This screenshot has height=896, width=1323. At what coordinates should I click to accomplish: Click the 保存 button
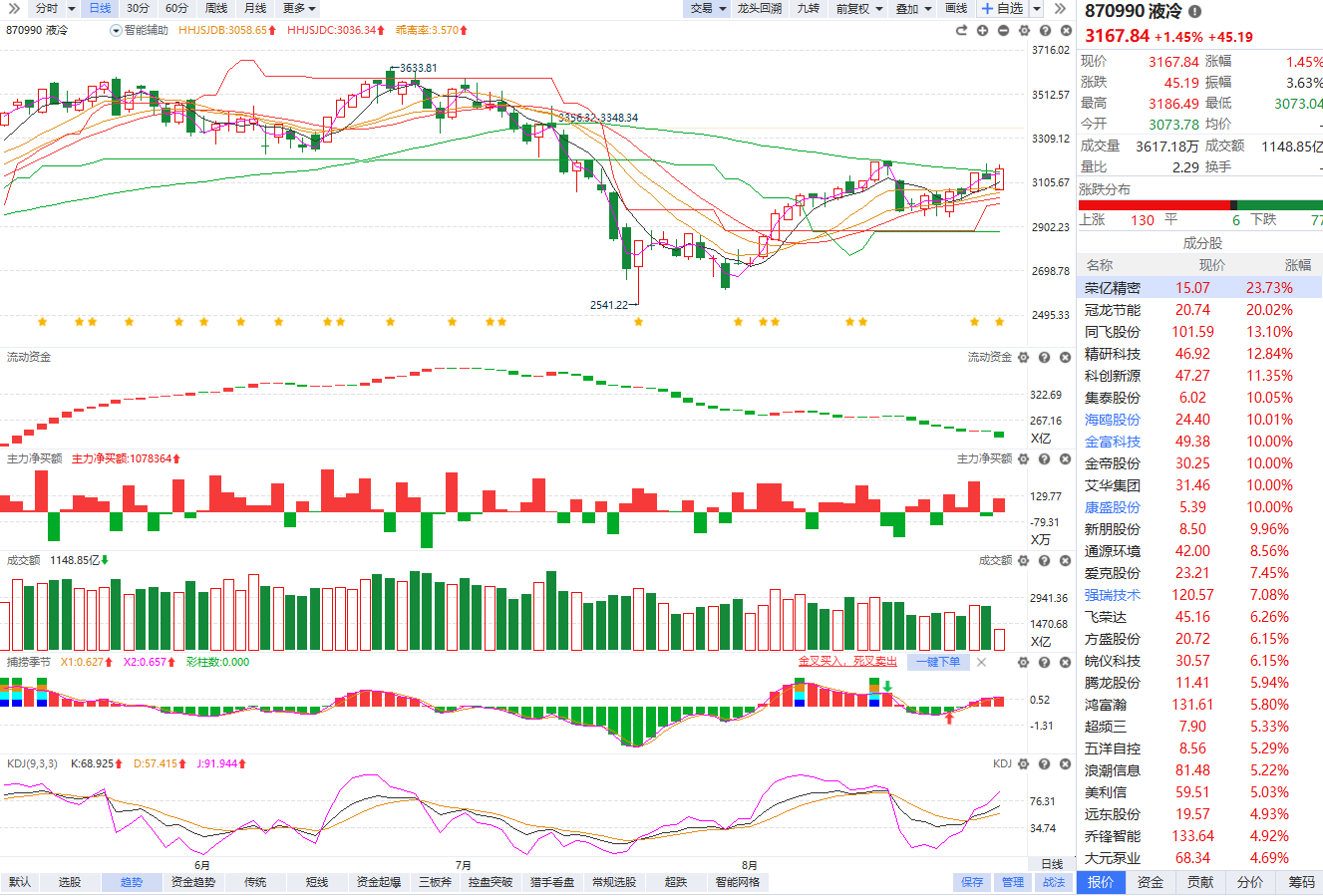972,882
